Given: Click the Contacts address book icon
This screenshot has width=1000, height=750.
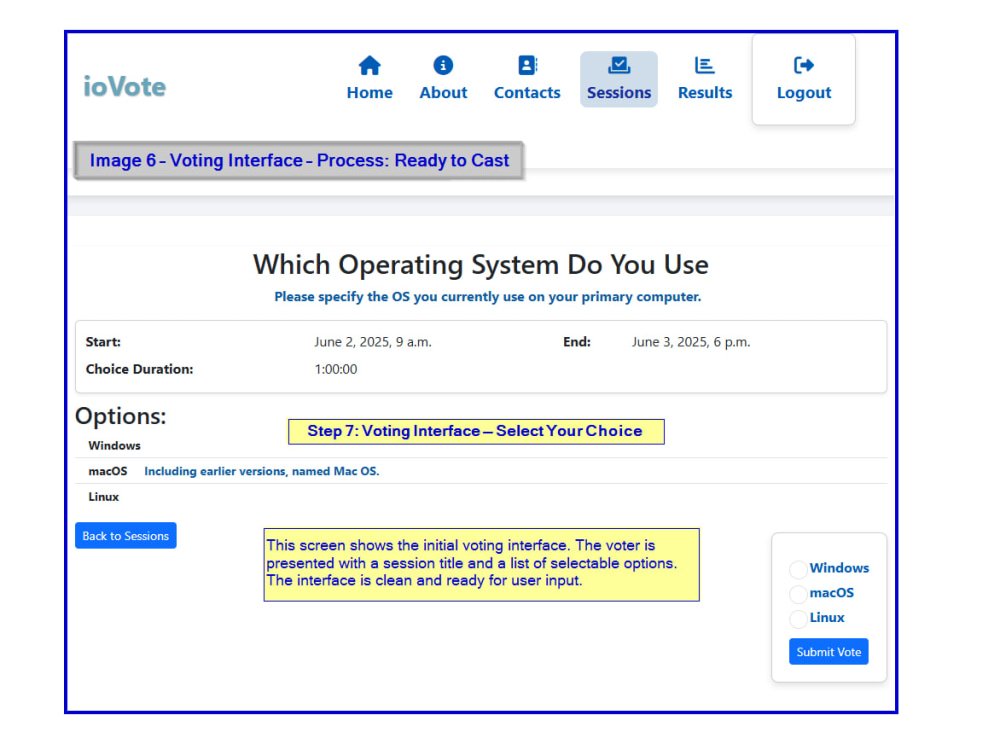Looking at the screenshot, I should (x=527, y=65).
